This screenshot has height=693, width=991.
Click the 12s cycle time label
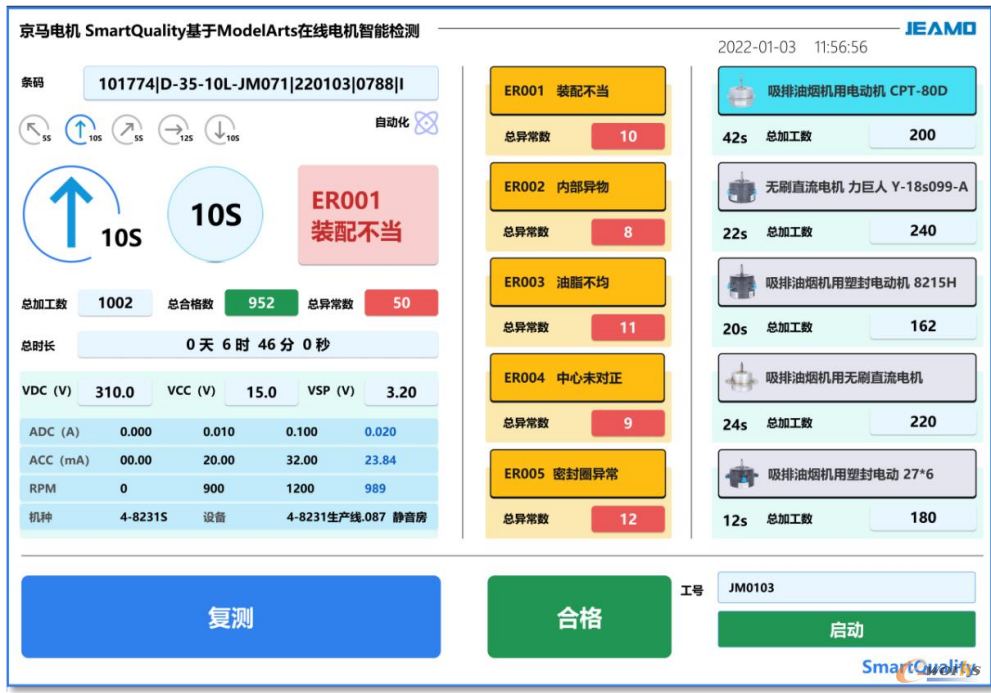pos(735,521)
